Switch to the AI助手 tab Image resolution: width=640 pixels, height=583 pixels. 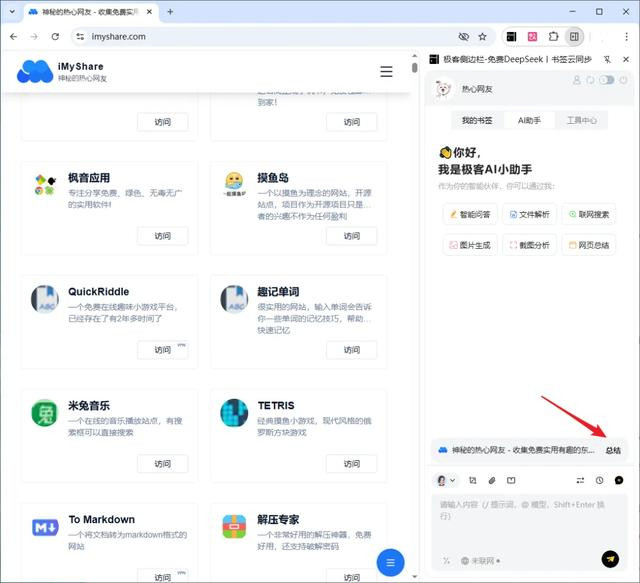pyautogui.click(x=529, y=120)
